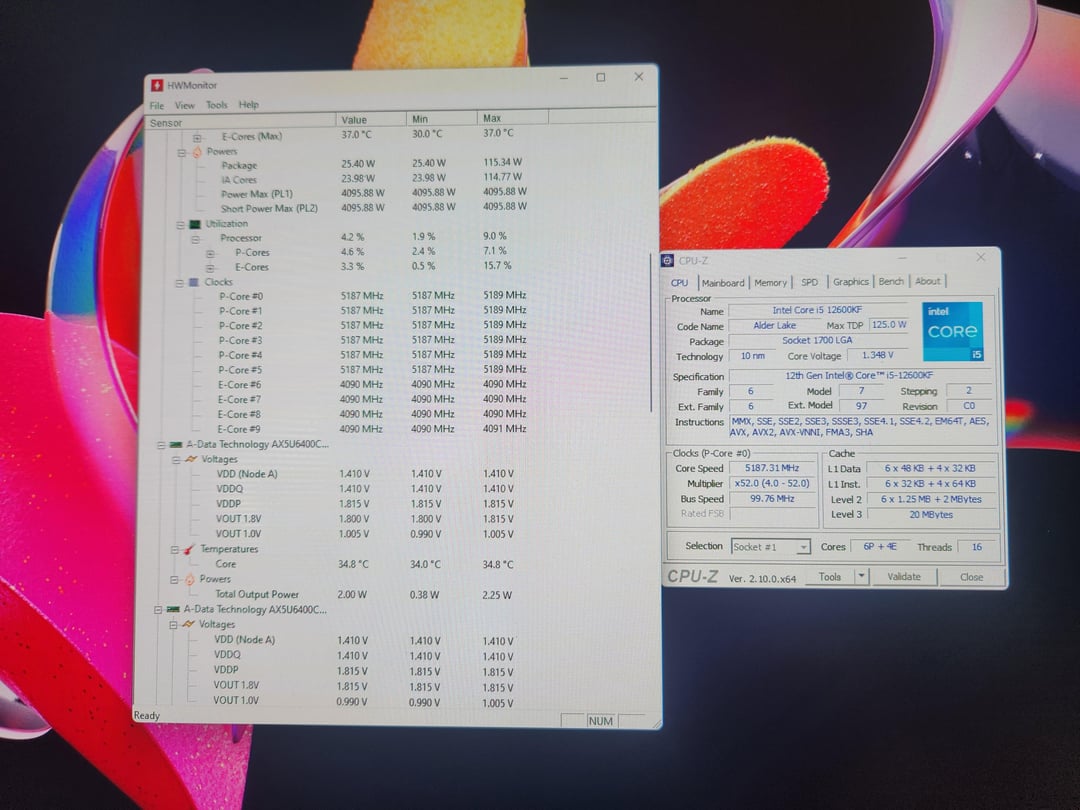Click the Threads value 16 in CPU-Z
Viewport: 1080px width, 810px height.
(x=976, y=546)
